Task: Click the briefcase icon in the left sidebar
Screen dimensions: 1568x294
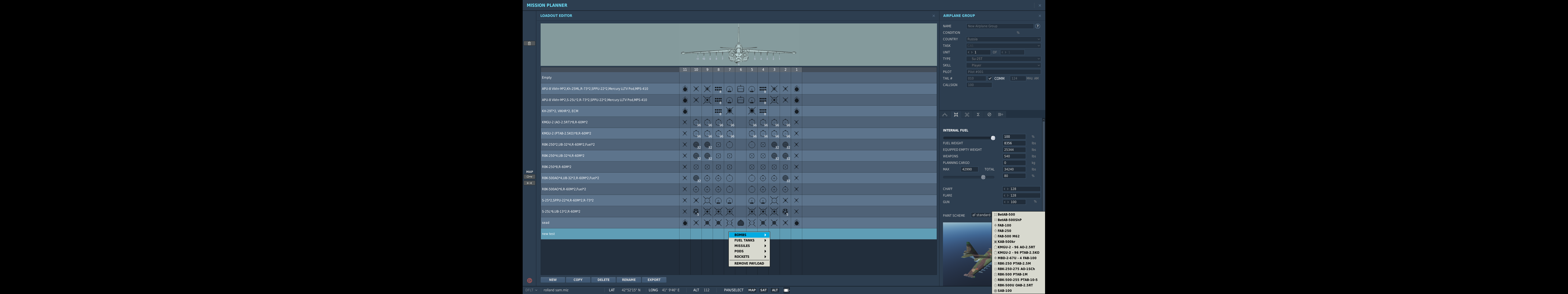Action: click(x=529, y=43)
